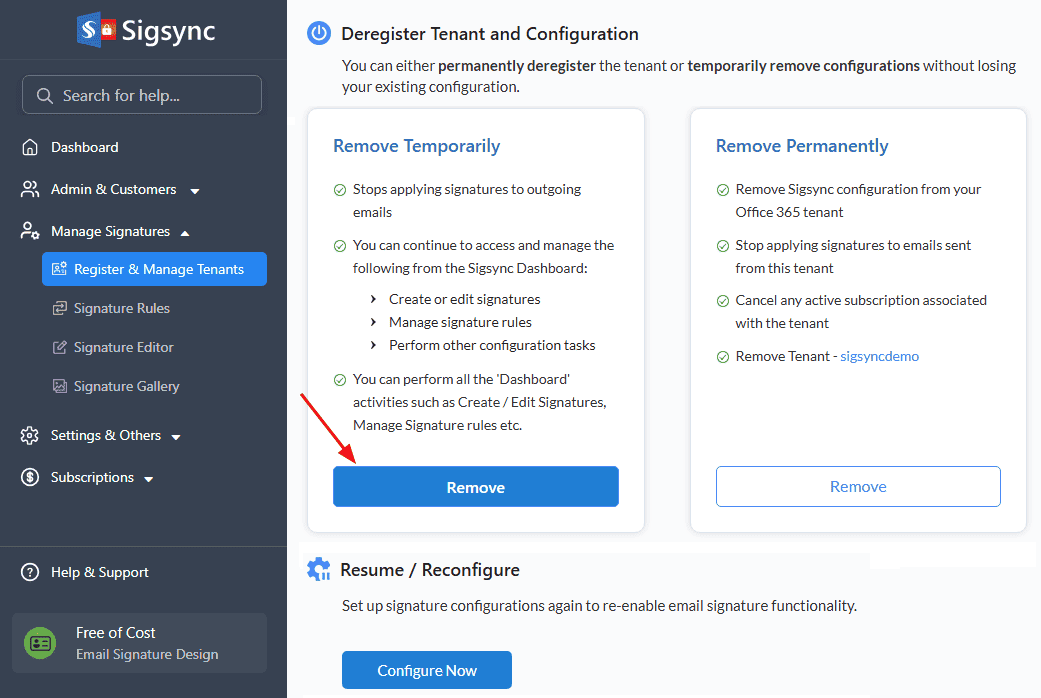
Task: Open the Signature Gallery menu item
Action: click(126, 386)
